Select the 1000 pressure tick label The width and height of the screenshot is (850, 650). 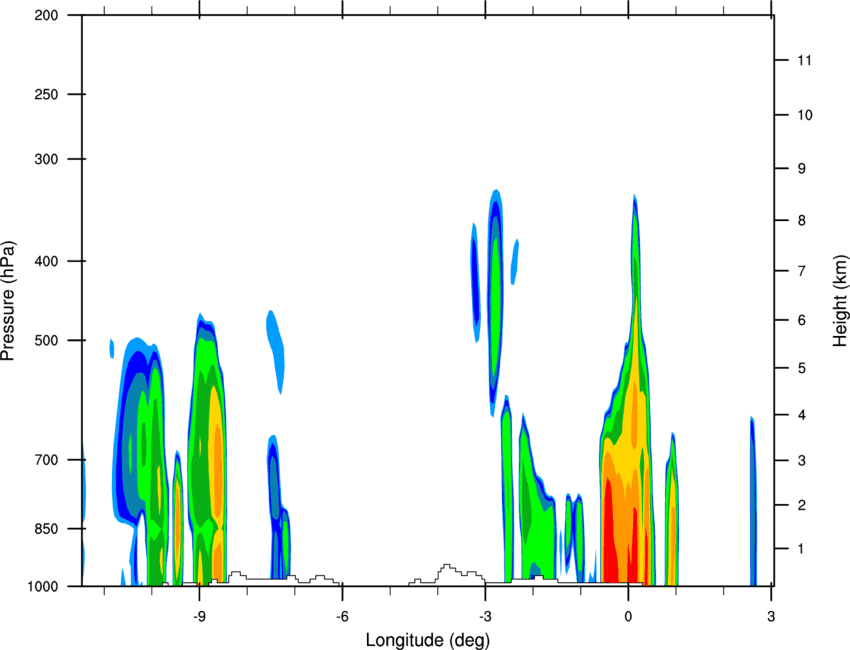pyautogui.click(x=42, y=587)
